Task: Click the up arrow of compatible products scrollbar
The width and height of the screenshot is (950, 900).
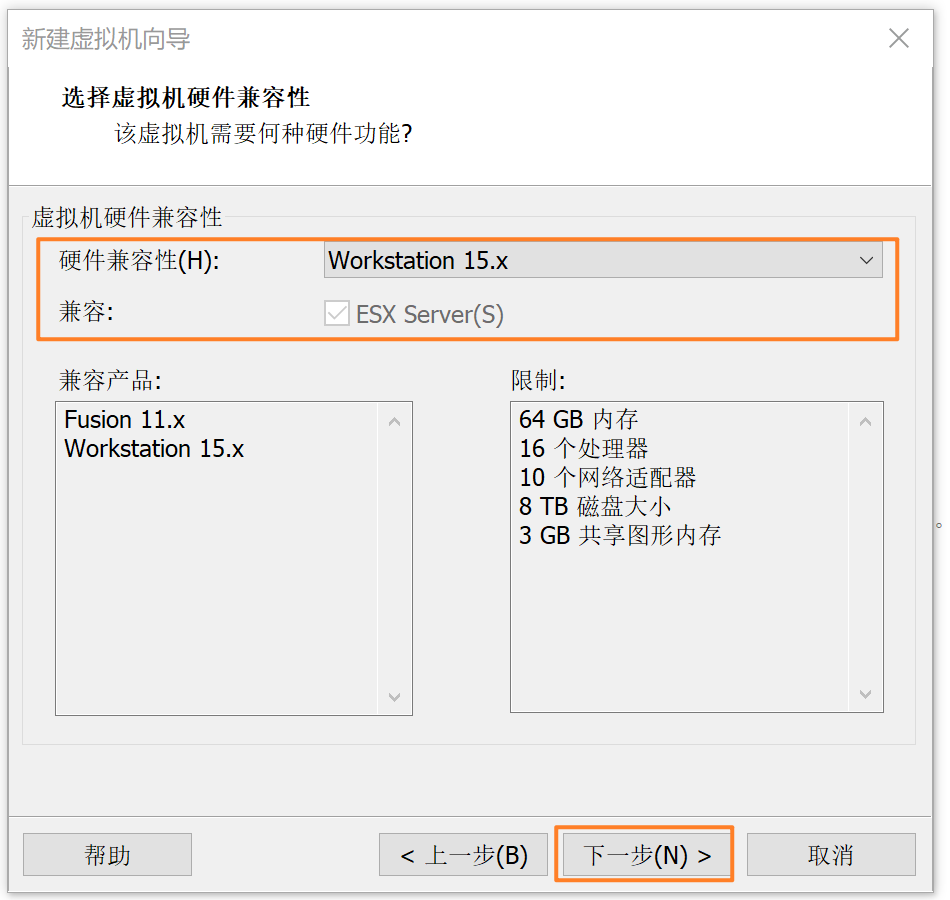Action: [x=394, y=421]
